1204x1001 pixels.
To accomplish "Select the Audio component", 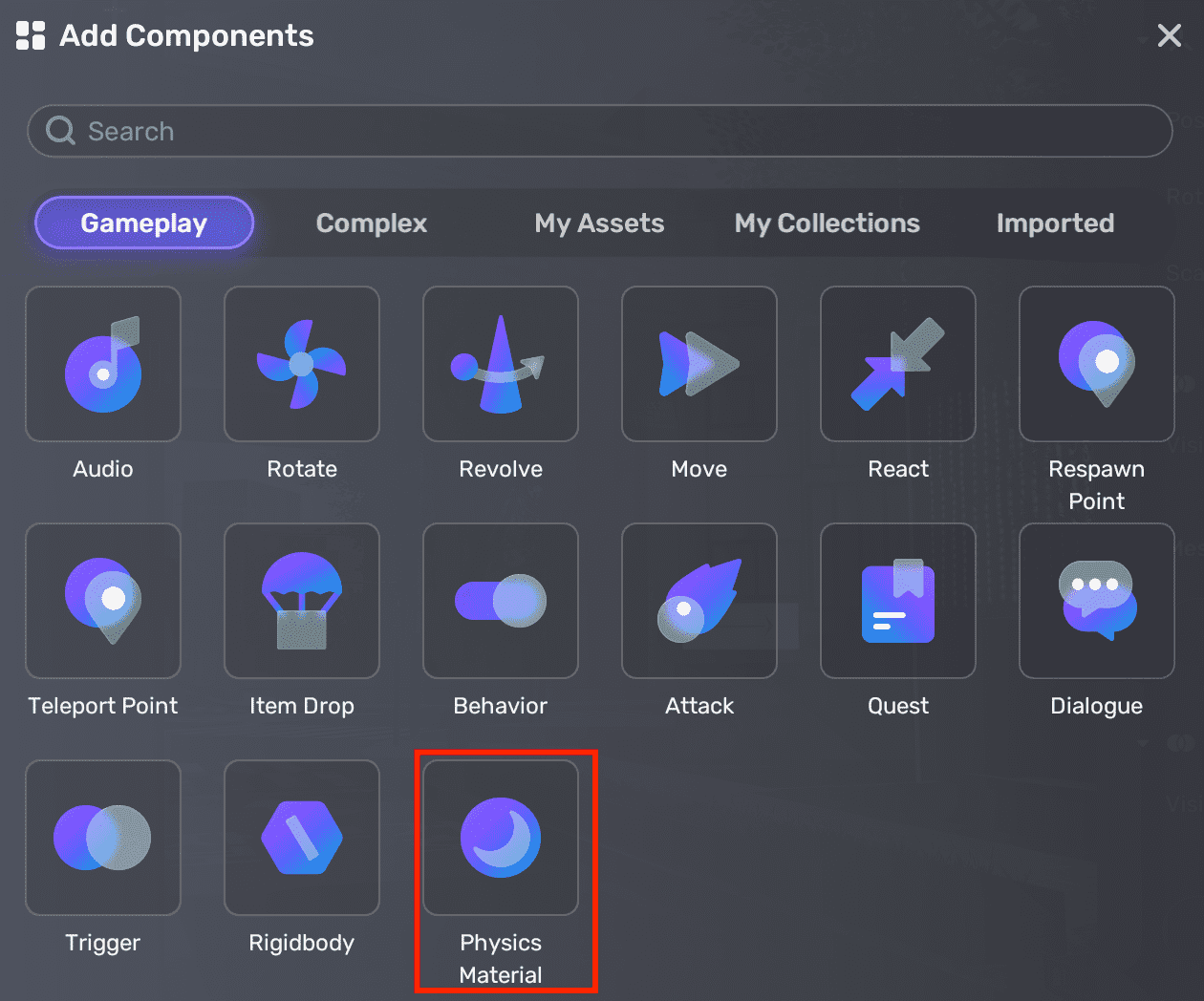I will [103, 363].
